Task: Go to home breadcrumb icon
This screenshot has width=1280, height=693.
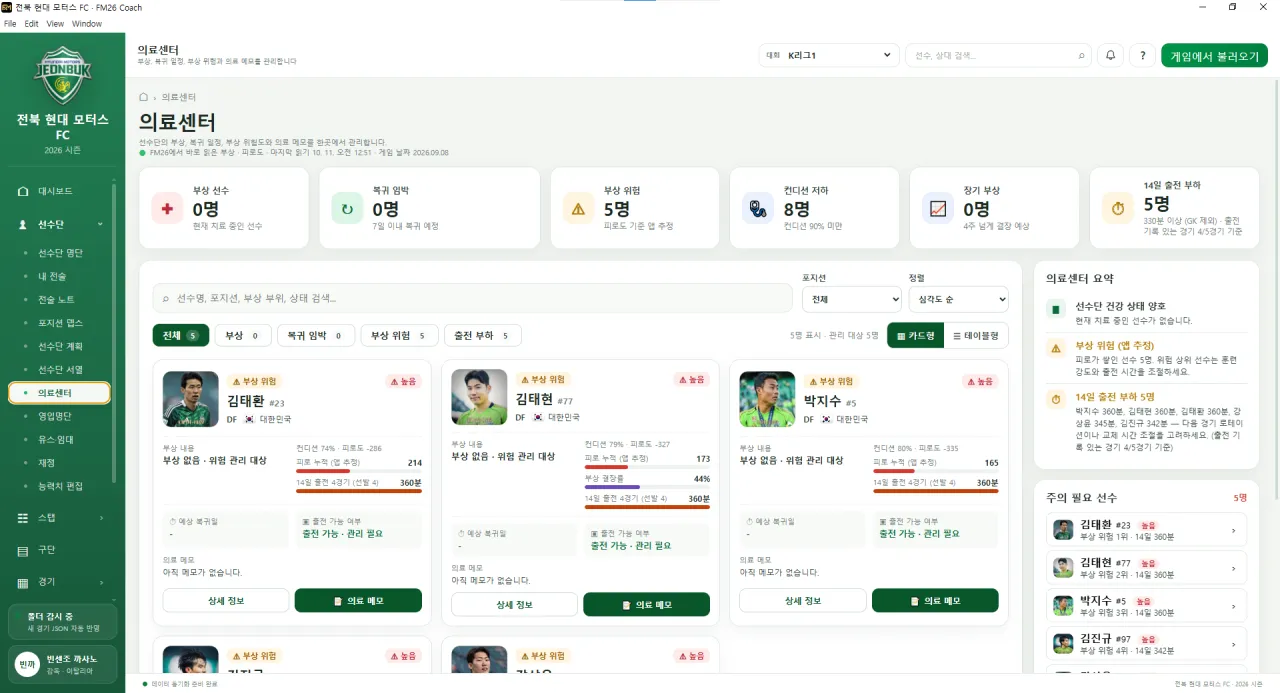Action: pos(144,97)
